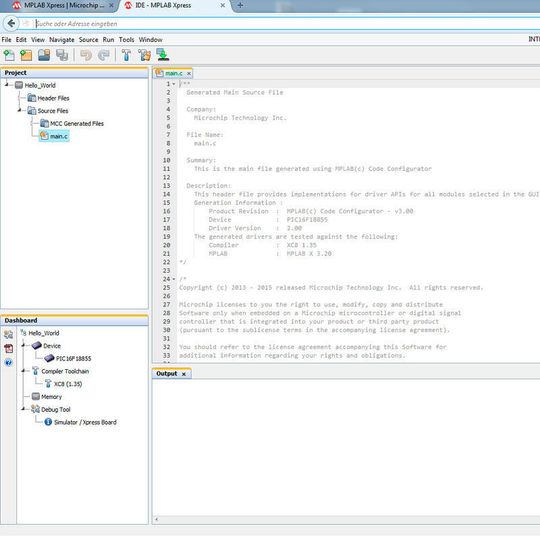Click the Dashboard project properties icon
Screen dimensions: 540x540
[x=9, y=334]
